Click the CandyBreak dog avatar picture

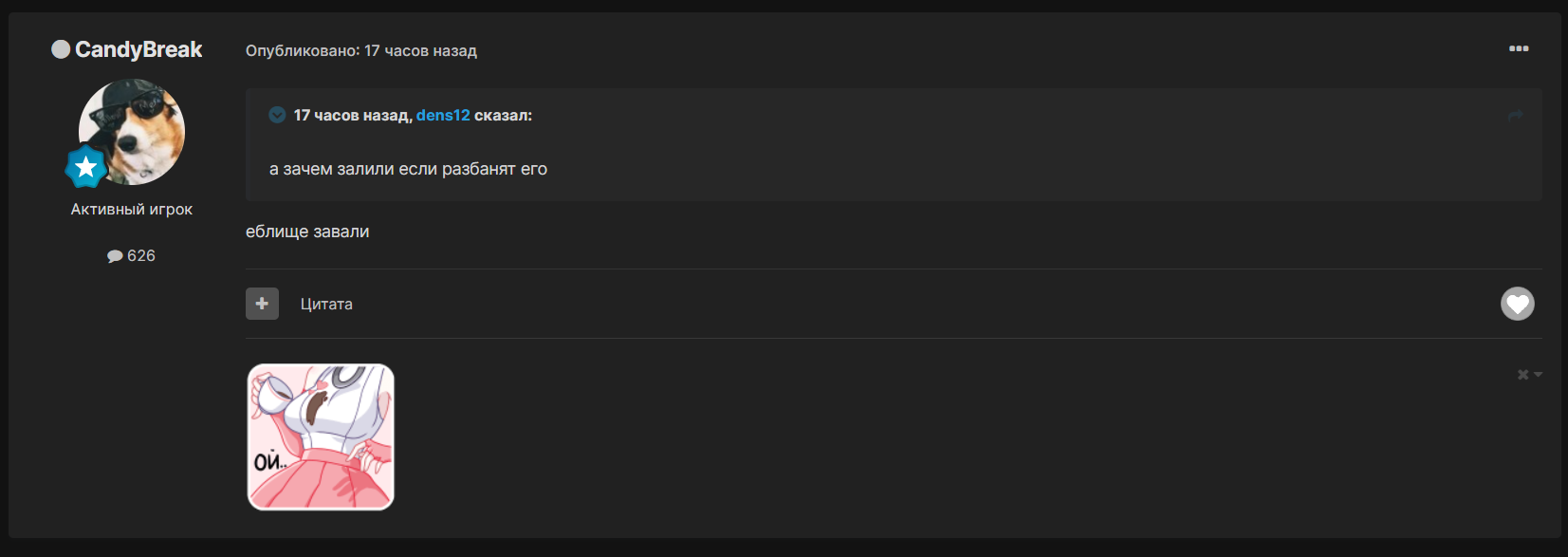132,132
